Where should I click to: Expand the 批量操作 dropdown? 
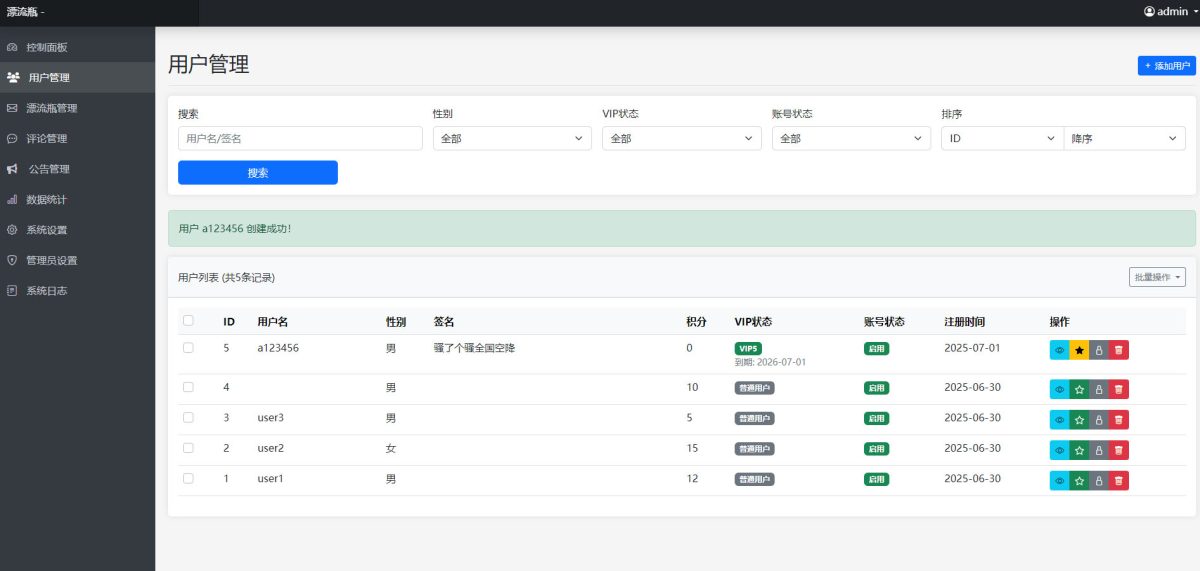tap(1157, 277)
